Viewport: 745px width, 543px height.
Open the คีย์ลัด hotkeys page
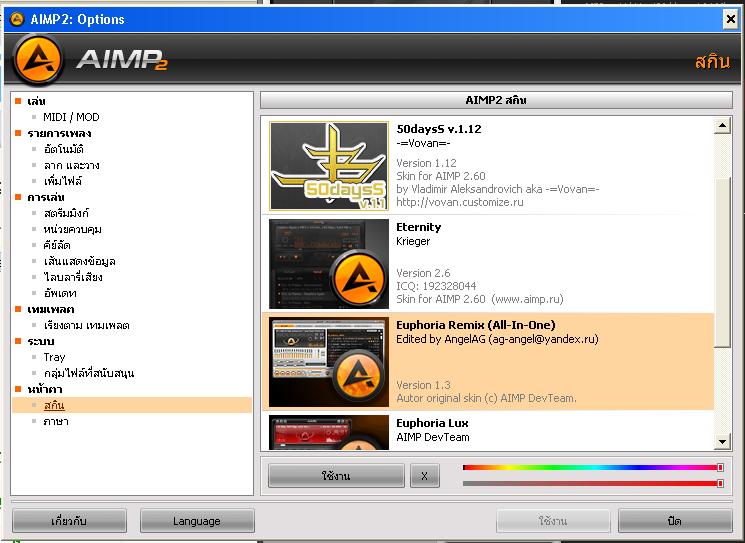click(x=57, y=245)
